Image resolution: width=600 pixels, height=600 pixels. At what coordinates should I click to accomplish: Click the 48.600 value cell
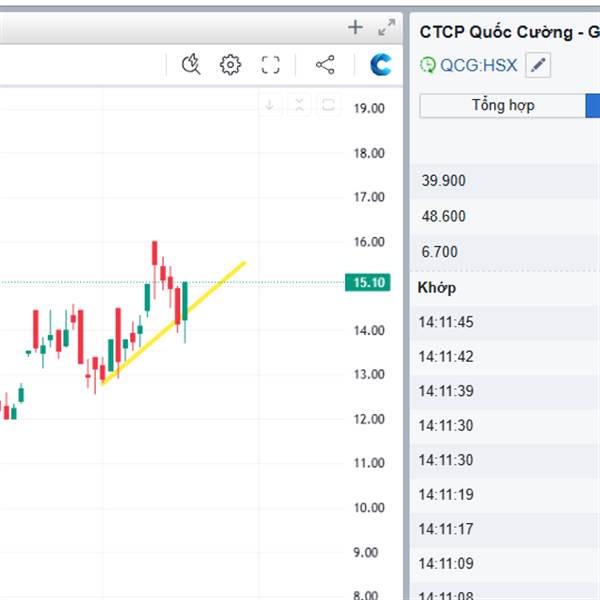443,216
